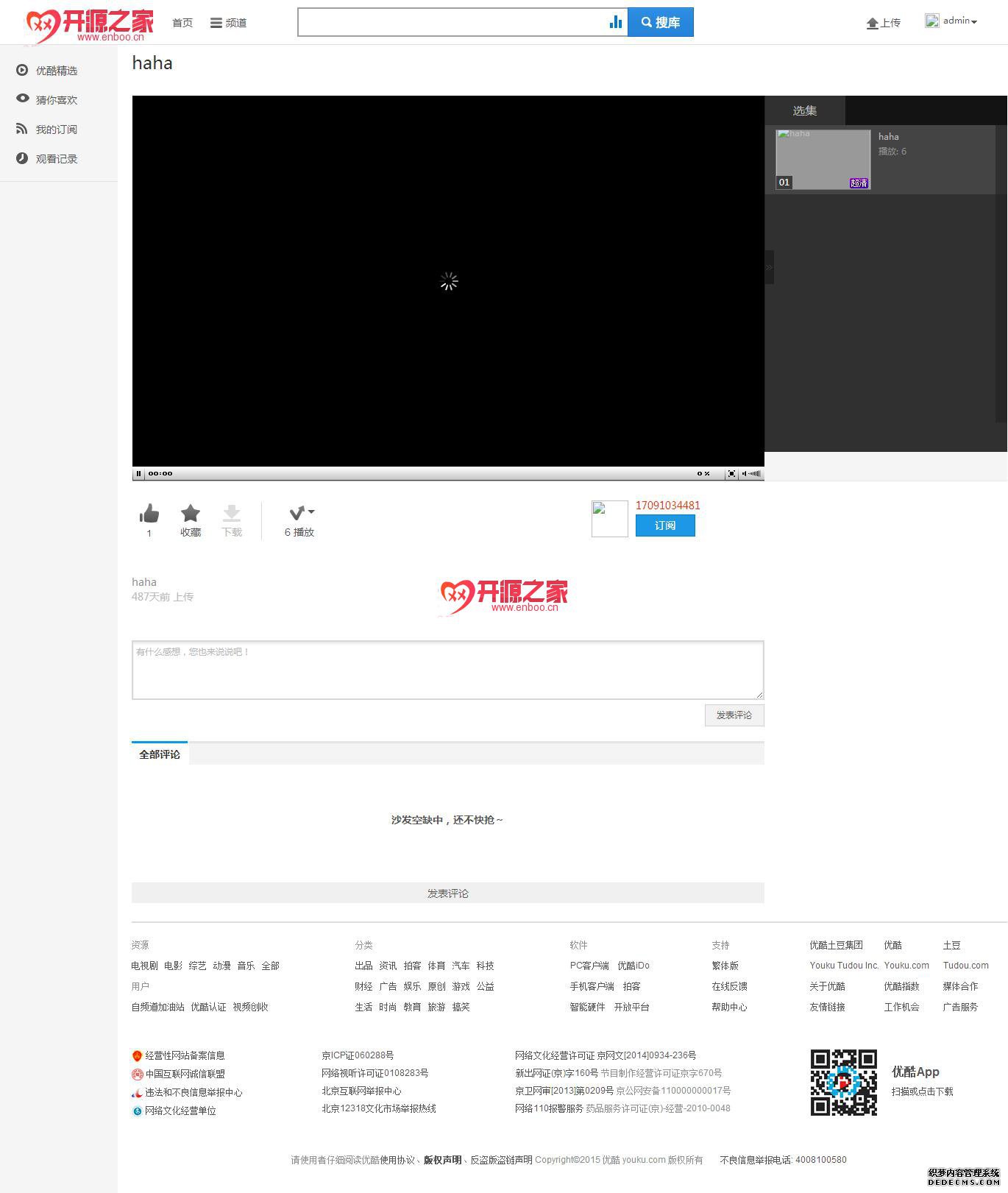Adjust the video player volume control

(x=751, y=473)
